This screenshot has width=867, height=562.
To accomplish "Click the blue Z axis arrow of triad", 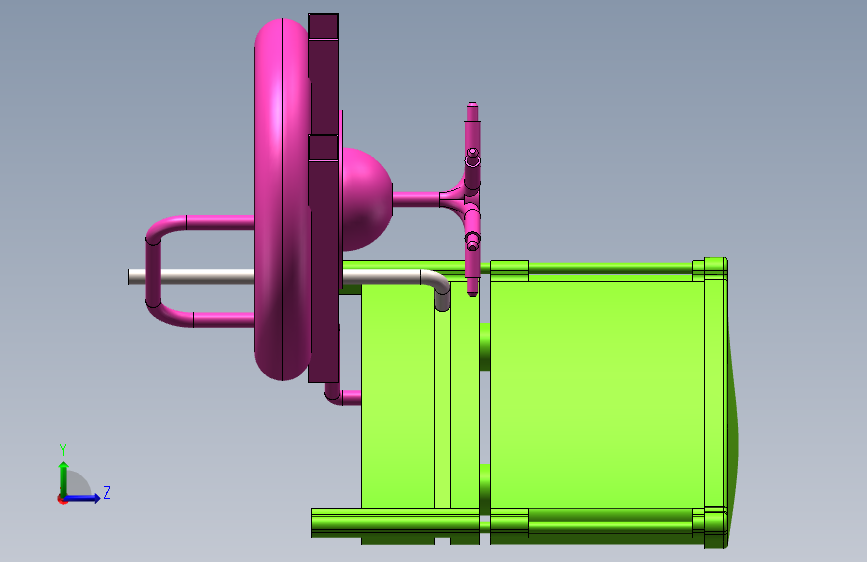I will (83, 498).
